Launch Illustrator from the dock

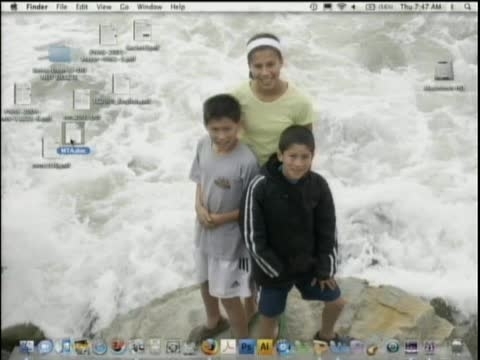[265, 347]
